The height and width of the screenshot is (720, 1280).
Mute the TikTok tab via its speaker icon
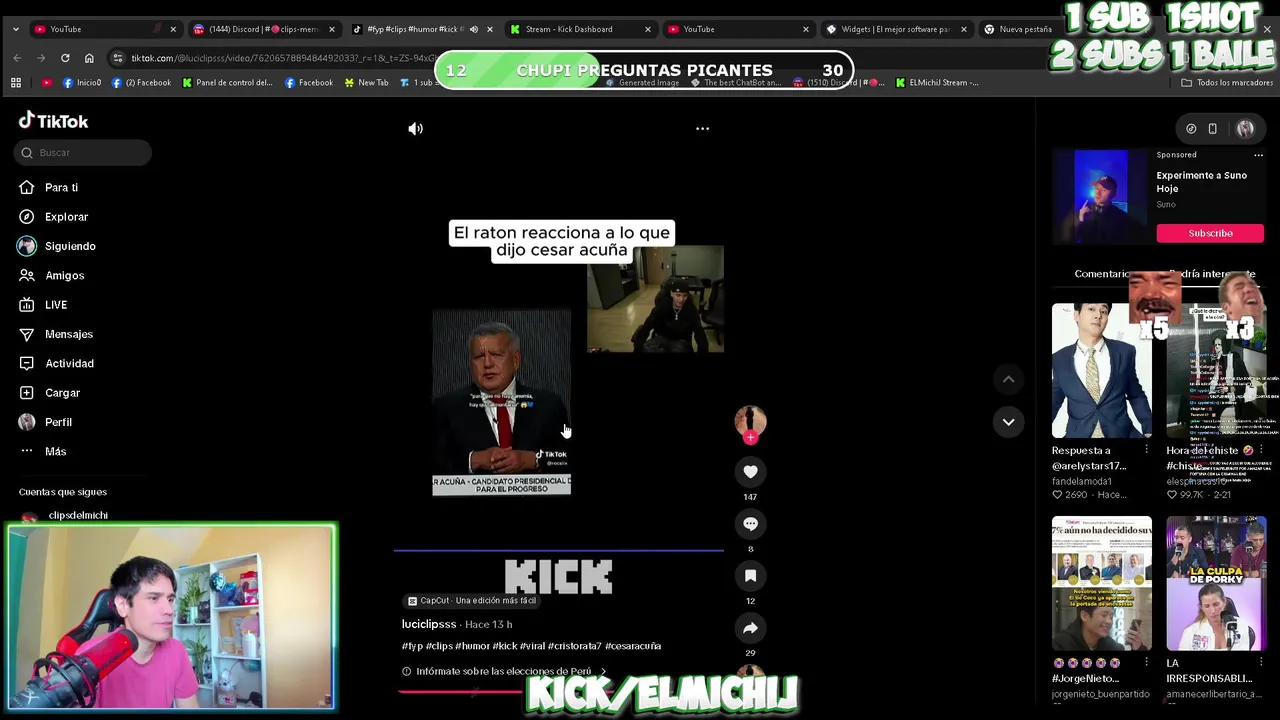[474, 29]
